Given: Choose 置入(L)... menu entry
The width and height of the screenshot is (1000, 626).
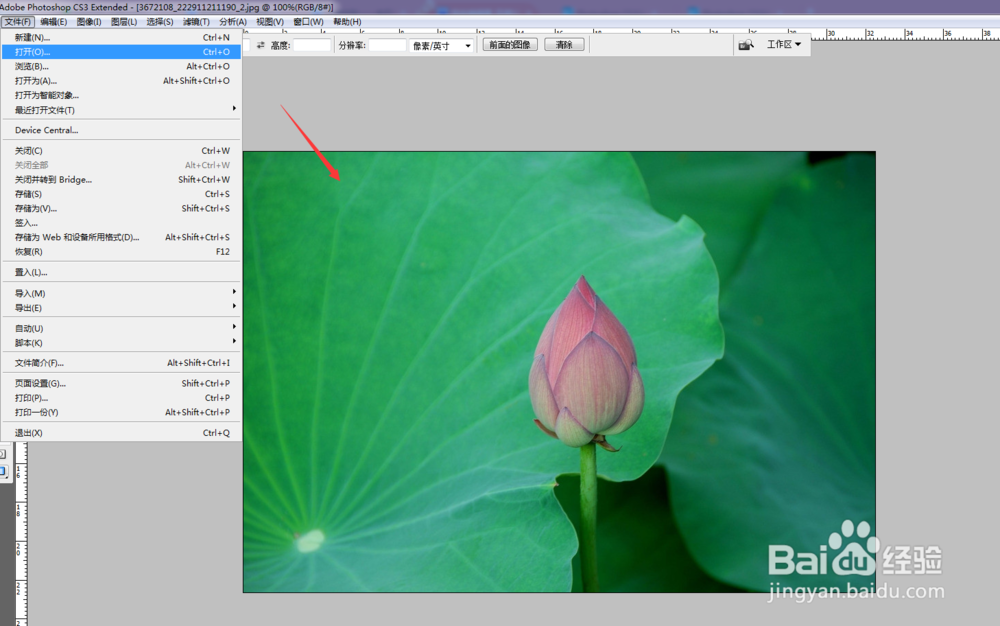Looking at the screenshot, I should (x=121, y=272).
